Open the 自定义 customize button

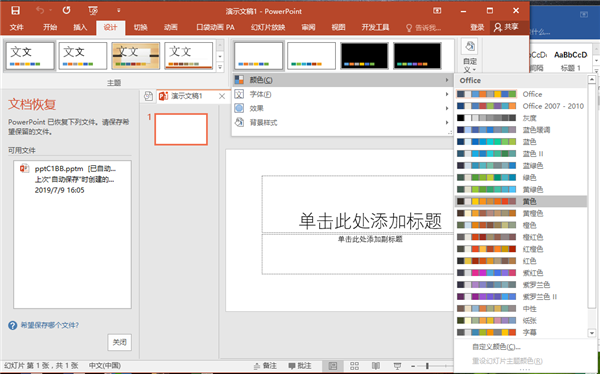[x=470, y=56]
